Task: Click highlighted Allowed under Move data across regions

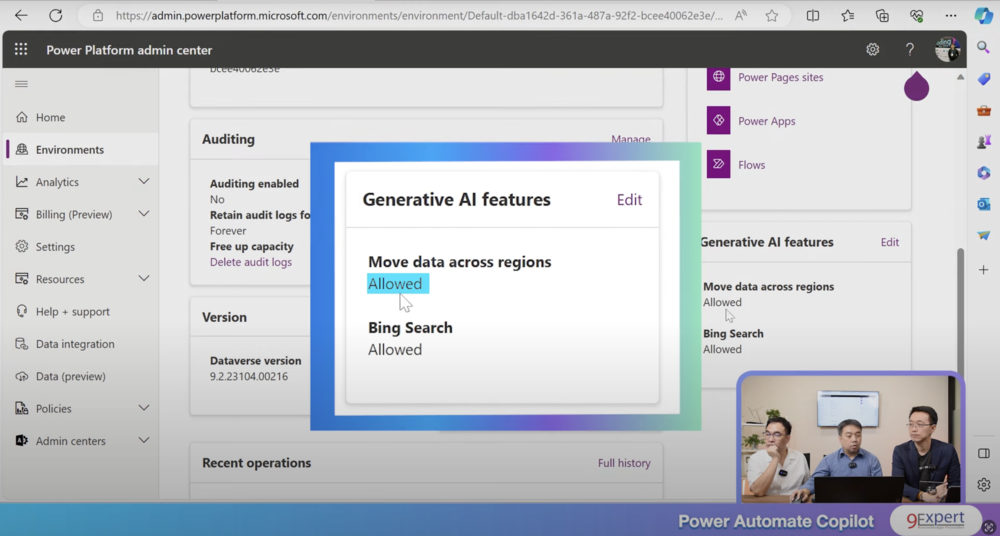Action: [x=395, y=284]
